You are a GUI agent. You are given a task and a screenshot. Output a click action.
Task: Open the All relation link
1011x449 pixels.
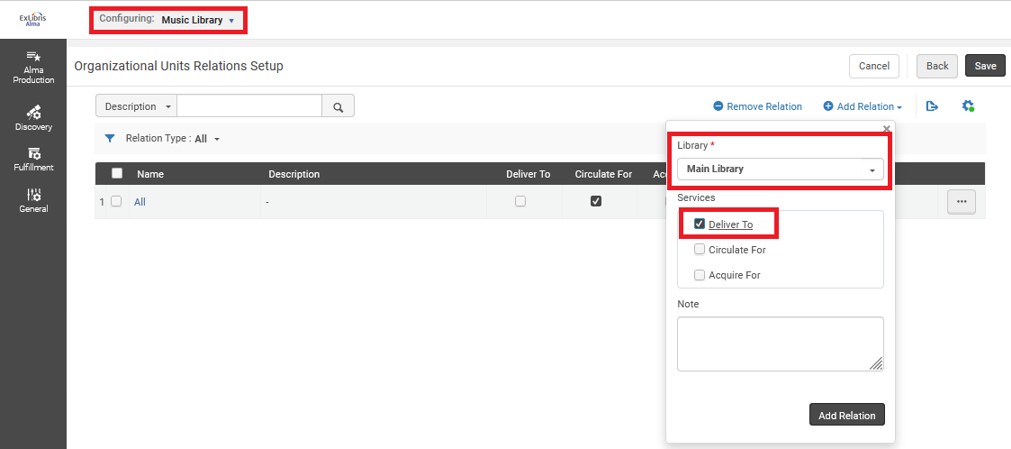click(x=140, y=202)
